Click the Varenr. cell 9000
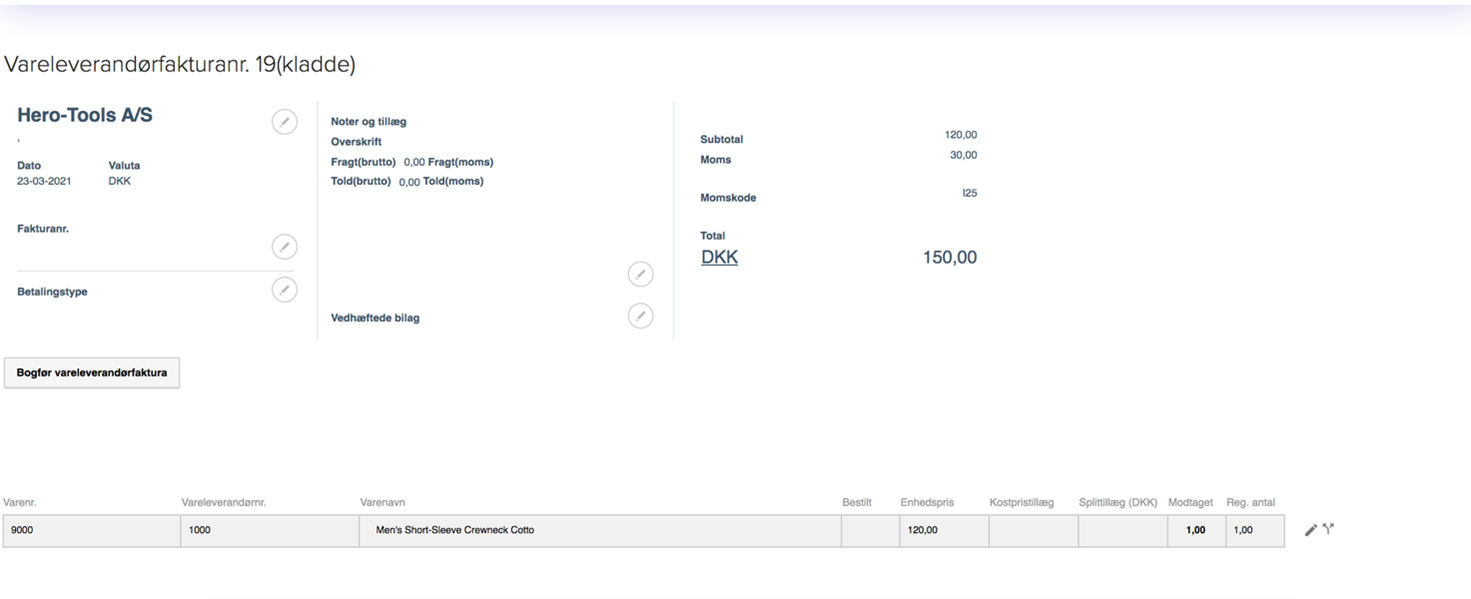 click(x=92, y=531)
